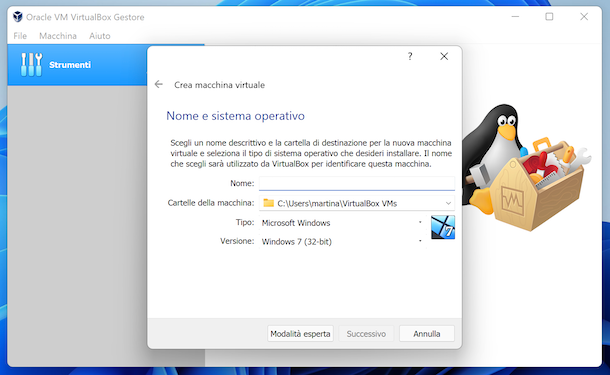Click the Annulla button
The image size is (610, 375).
(427, 334)
